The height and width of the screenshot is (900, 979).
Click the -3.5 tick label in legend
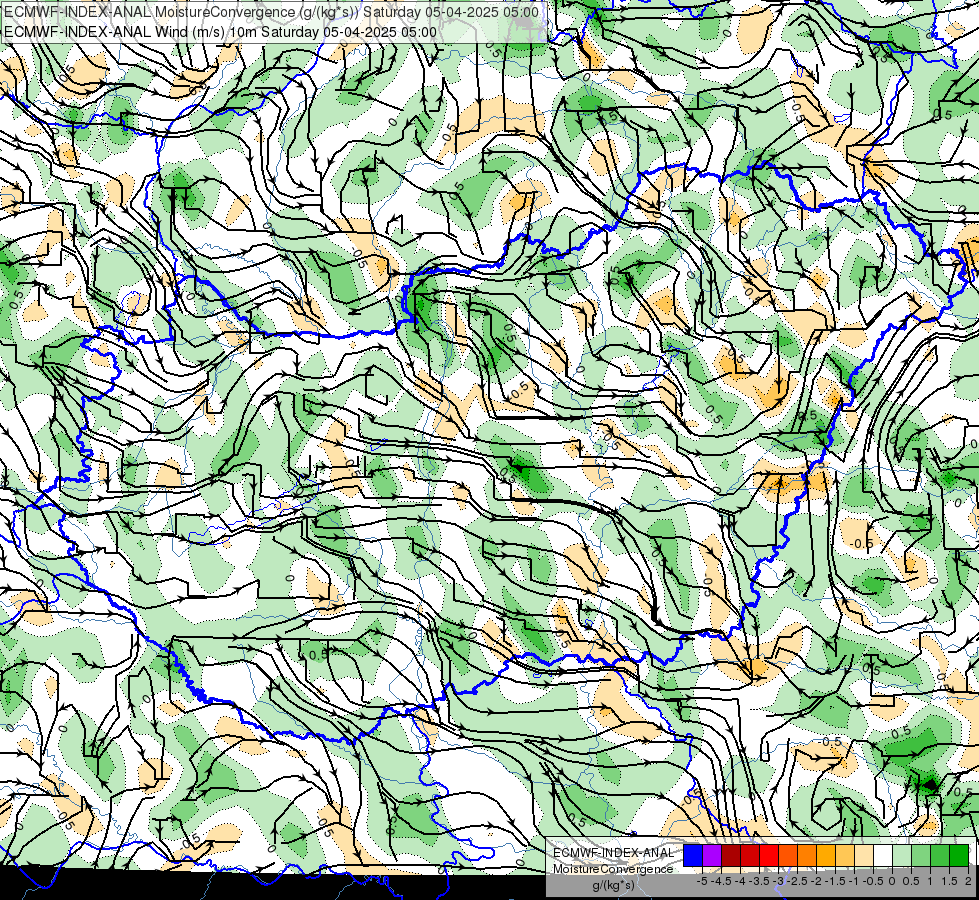point(759,881)
